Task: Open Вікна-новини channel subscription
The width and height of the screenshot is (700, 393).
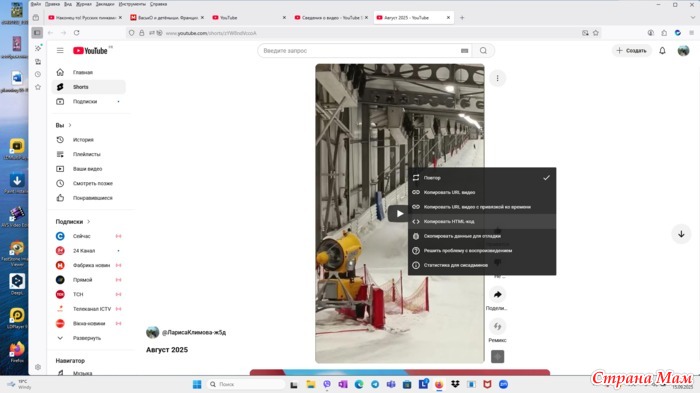Action: tap(88, 323)
